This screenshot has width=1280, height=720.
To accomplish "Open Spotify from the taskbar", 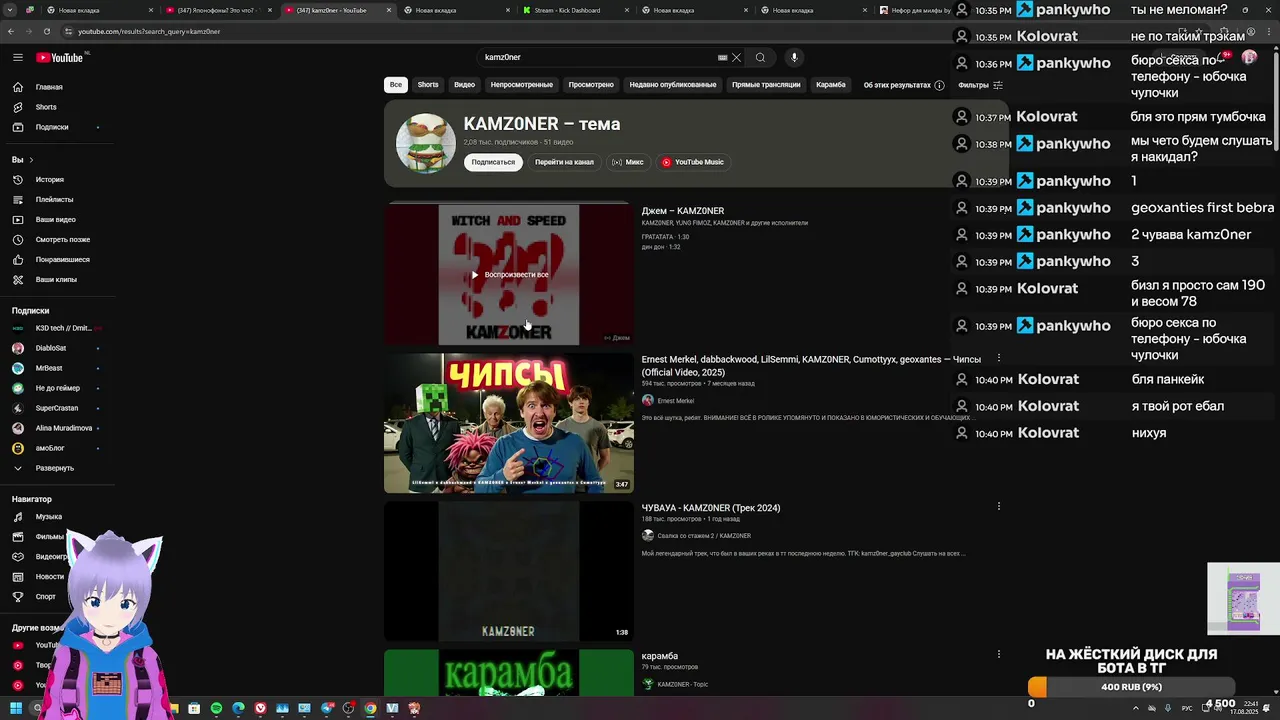I will coord(216,708).
